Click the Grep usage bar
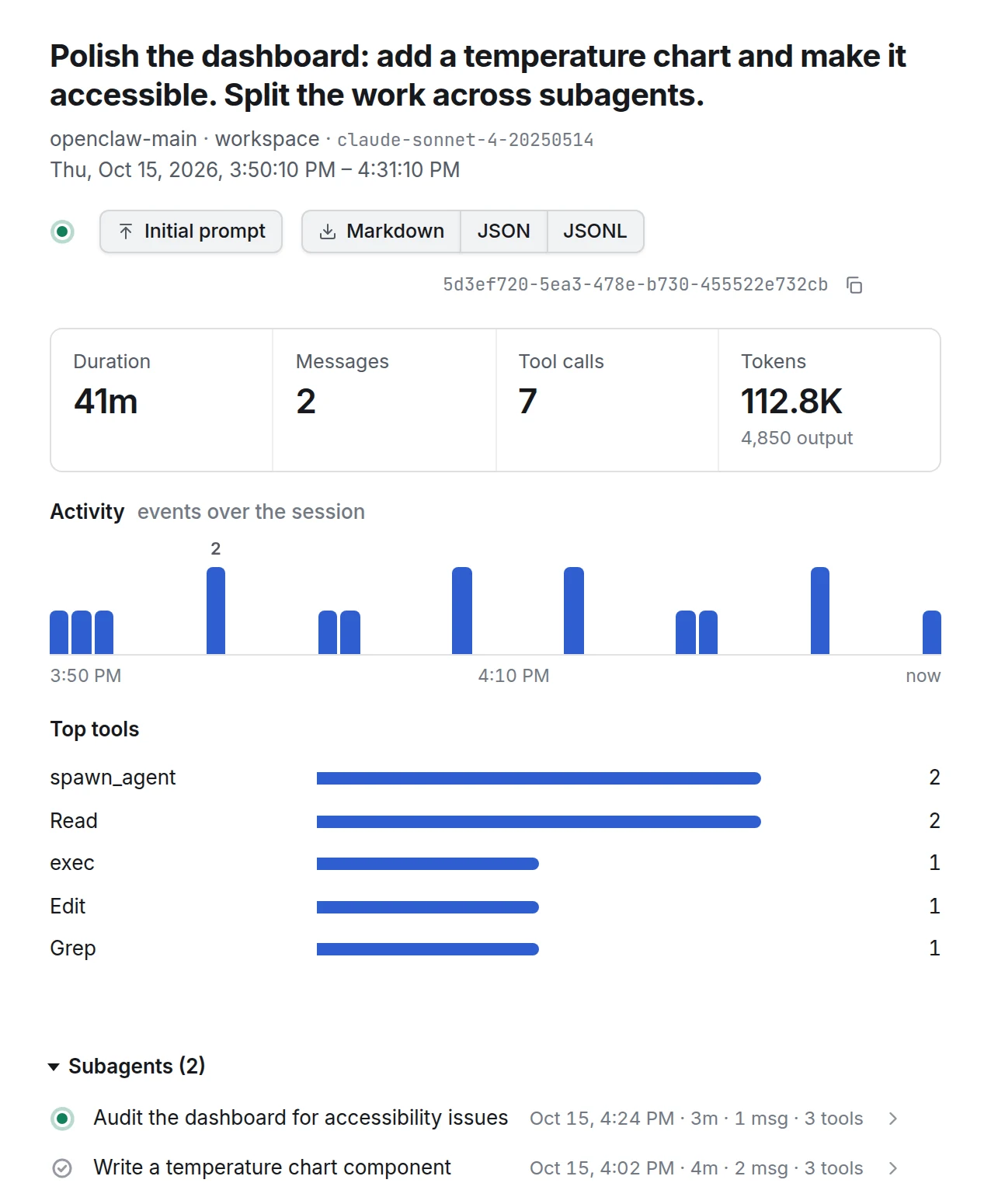The width and height of the screenshot is (991, 1204). pyautogui.click(x=428, y=948)
